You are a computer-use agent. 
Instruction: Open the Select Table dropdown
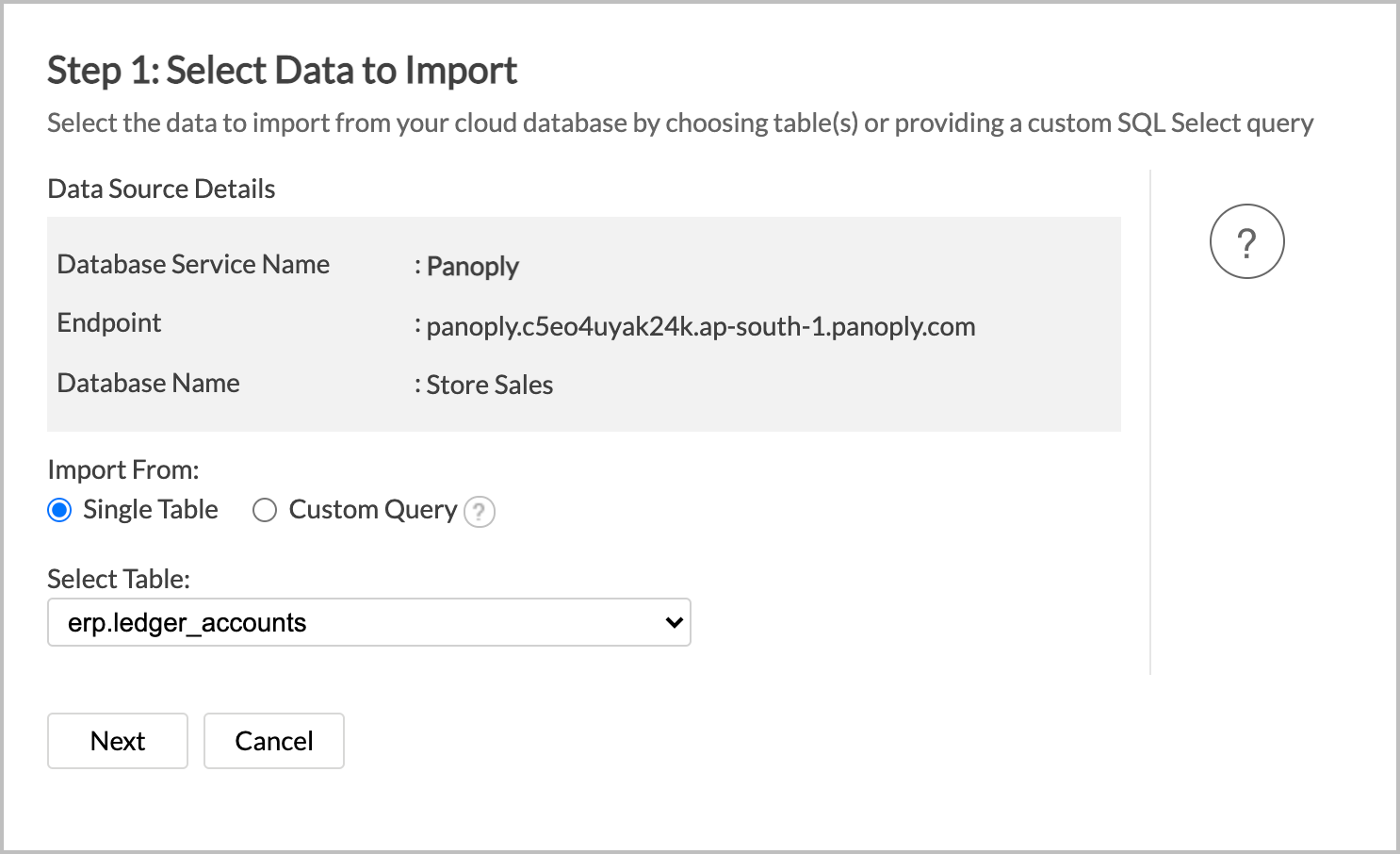point(367,622)
